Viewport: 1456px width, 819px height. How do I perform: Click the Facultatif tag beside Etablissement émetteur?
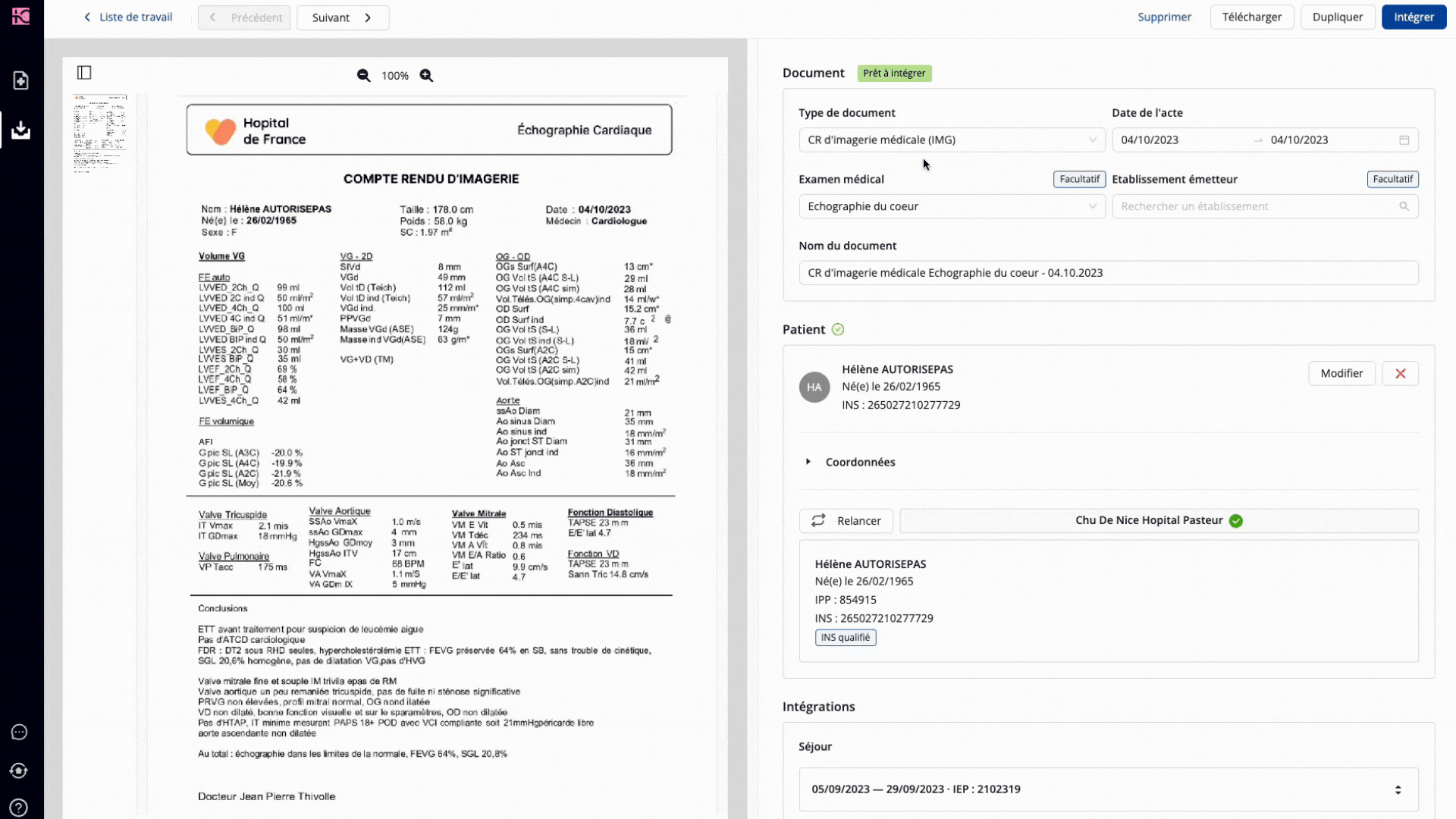pyautogui.click(x=1392, y=180)
